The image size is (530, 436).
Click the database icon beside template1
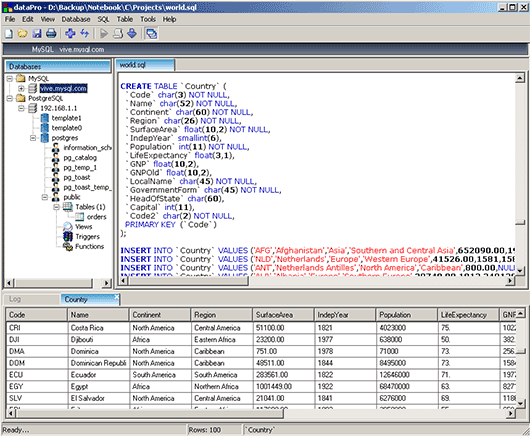(44, 118)
